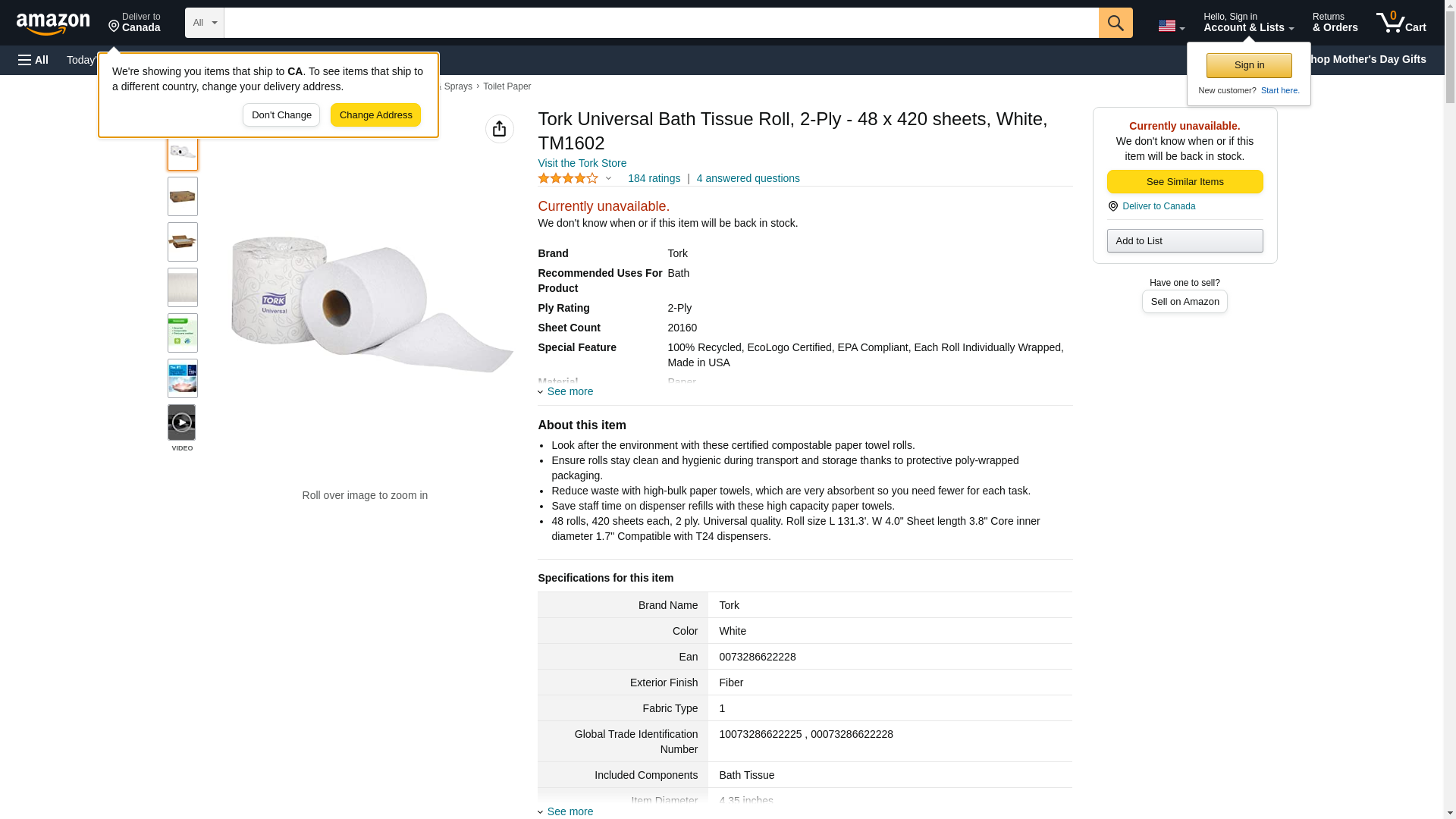Click the Deliver to Canada location header
The height and width of the screenshot is (819, 1456).
tap(134, 23)
